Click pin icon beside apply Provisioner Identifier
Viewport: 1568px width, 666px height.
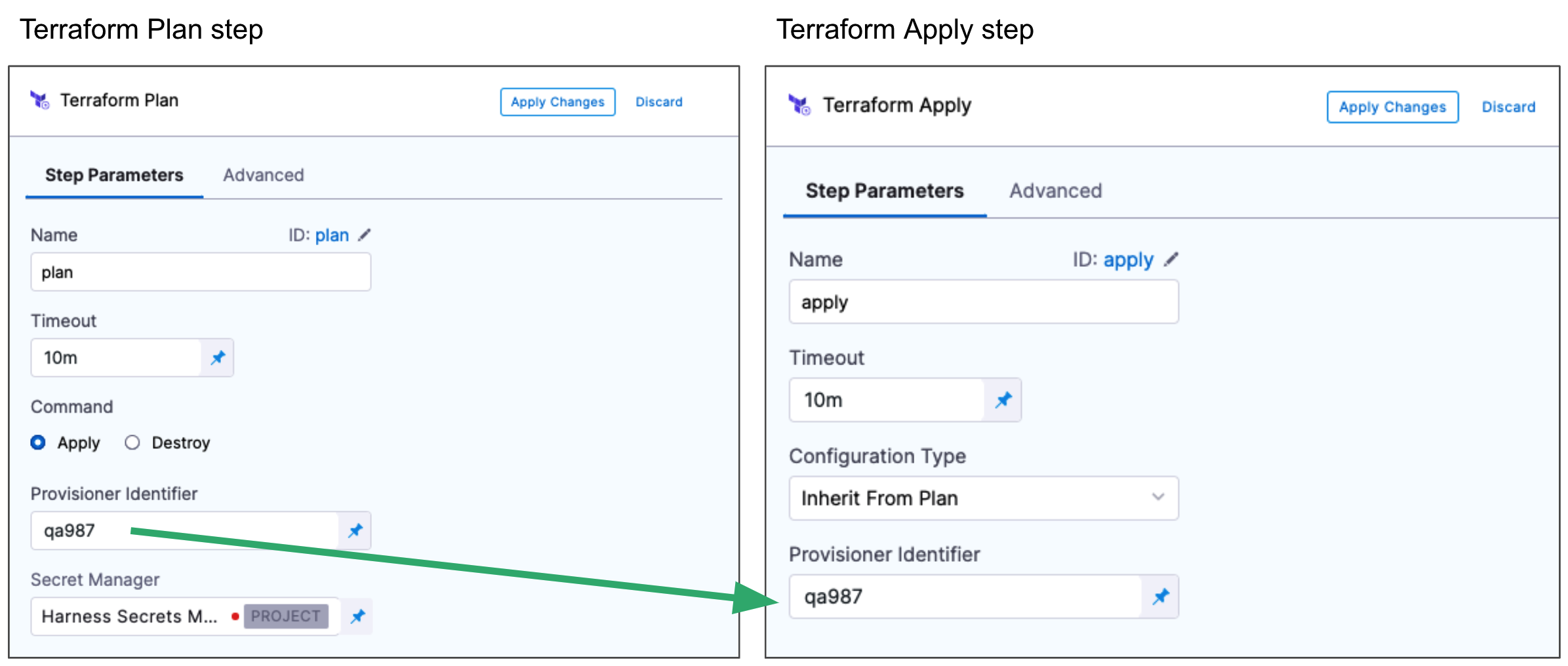tap(1161, 597)
